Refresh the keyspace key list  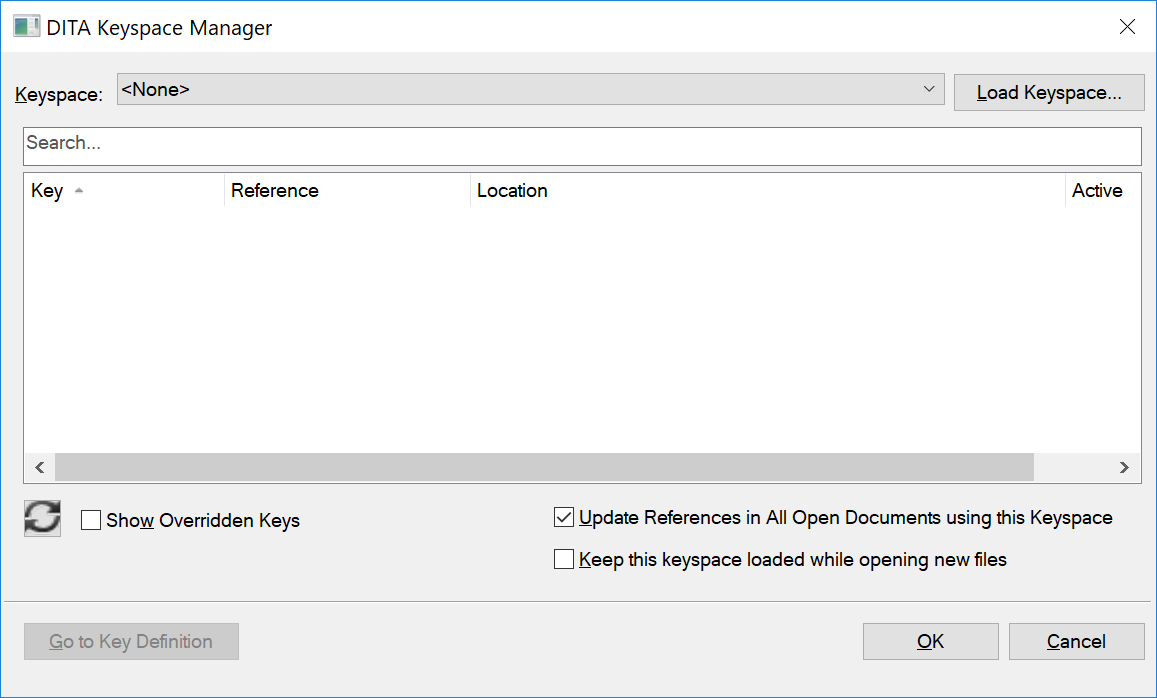coord(41,518)
